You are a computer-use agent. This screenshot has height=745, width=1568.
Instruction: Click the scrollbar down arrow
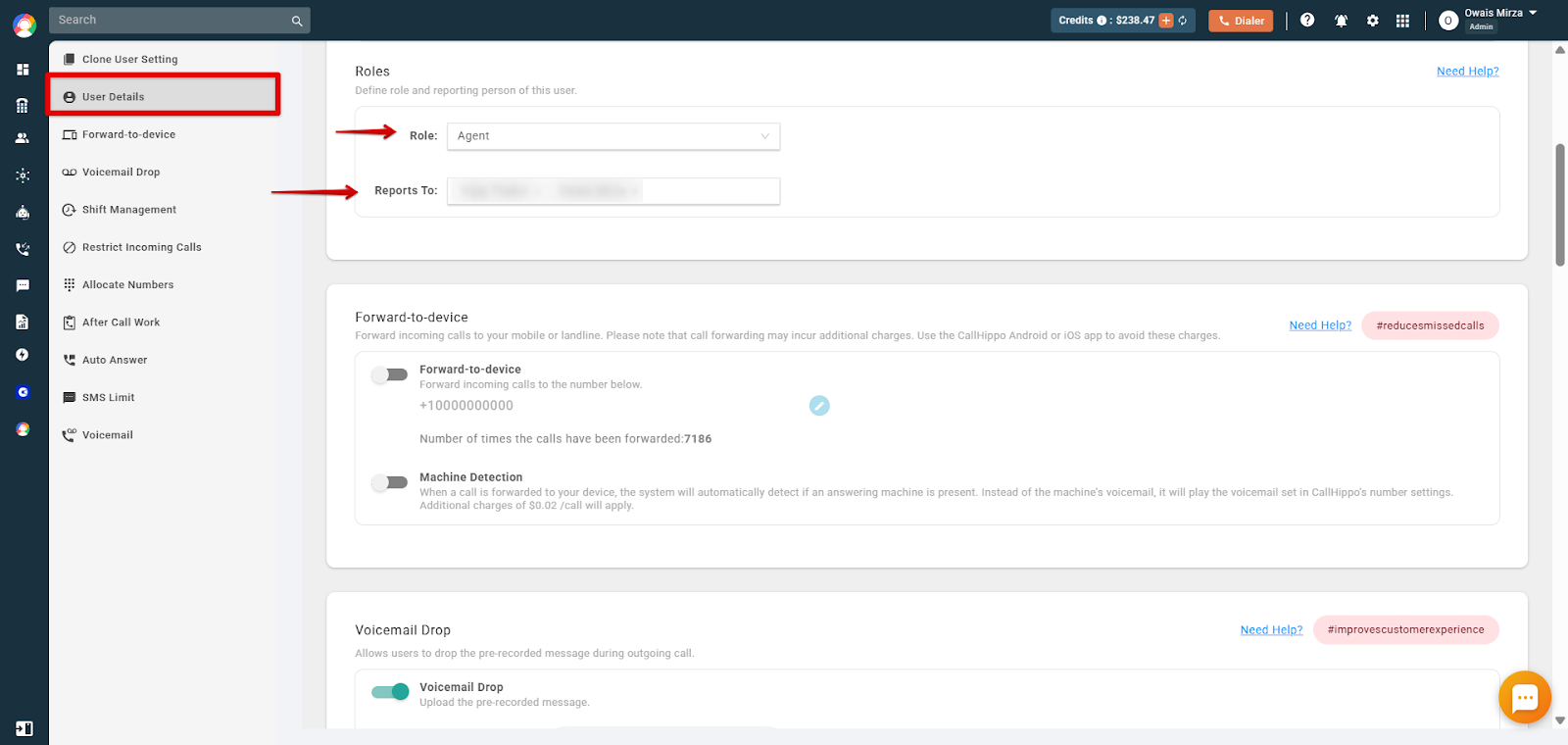coord(1560,720)
